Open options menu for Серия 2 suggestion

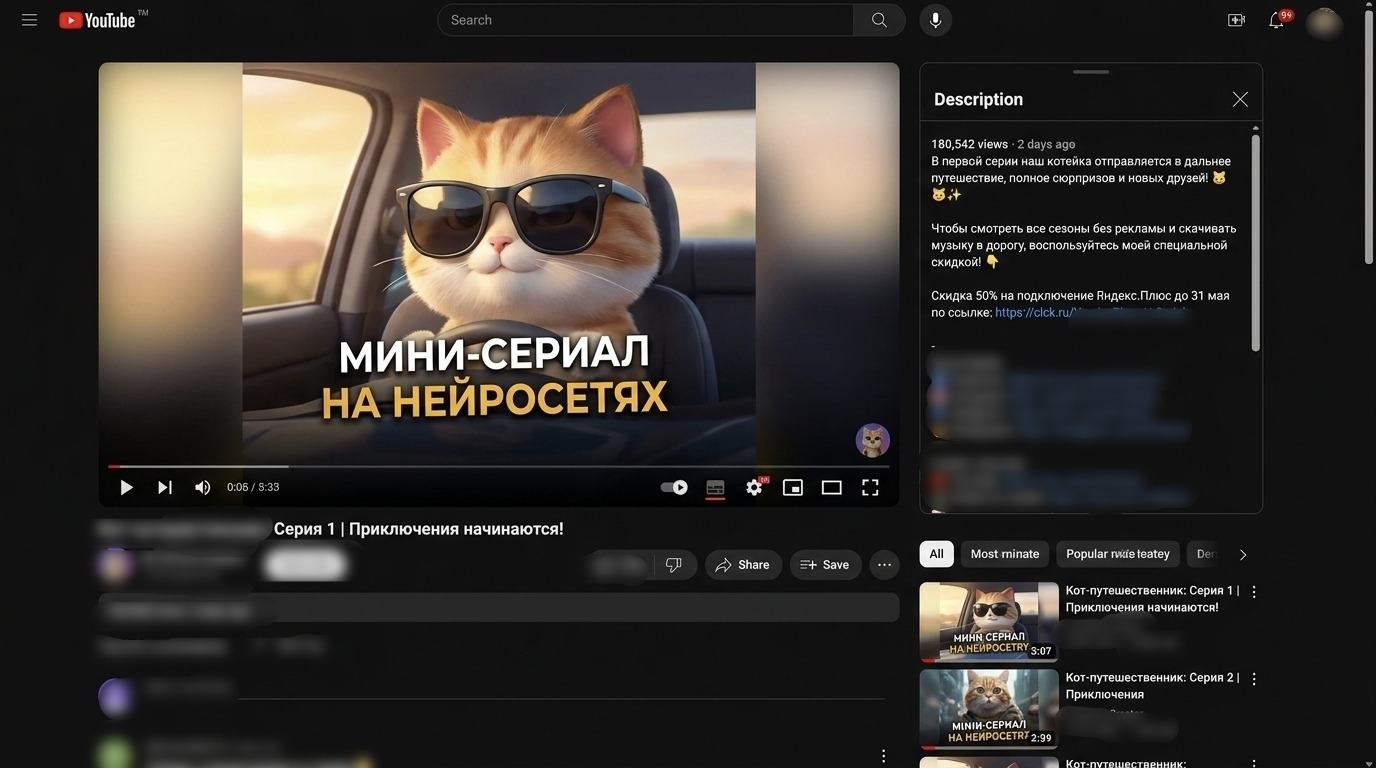click(x=1254, y=679)
